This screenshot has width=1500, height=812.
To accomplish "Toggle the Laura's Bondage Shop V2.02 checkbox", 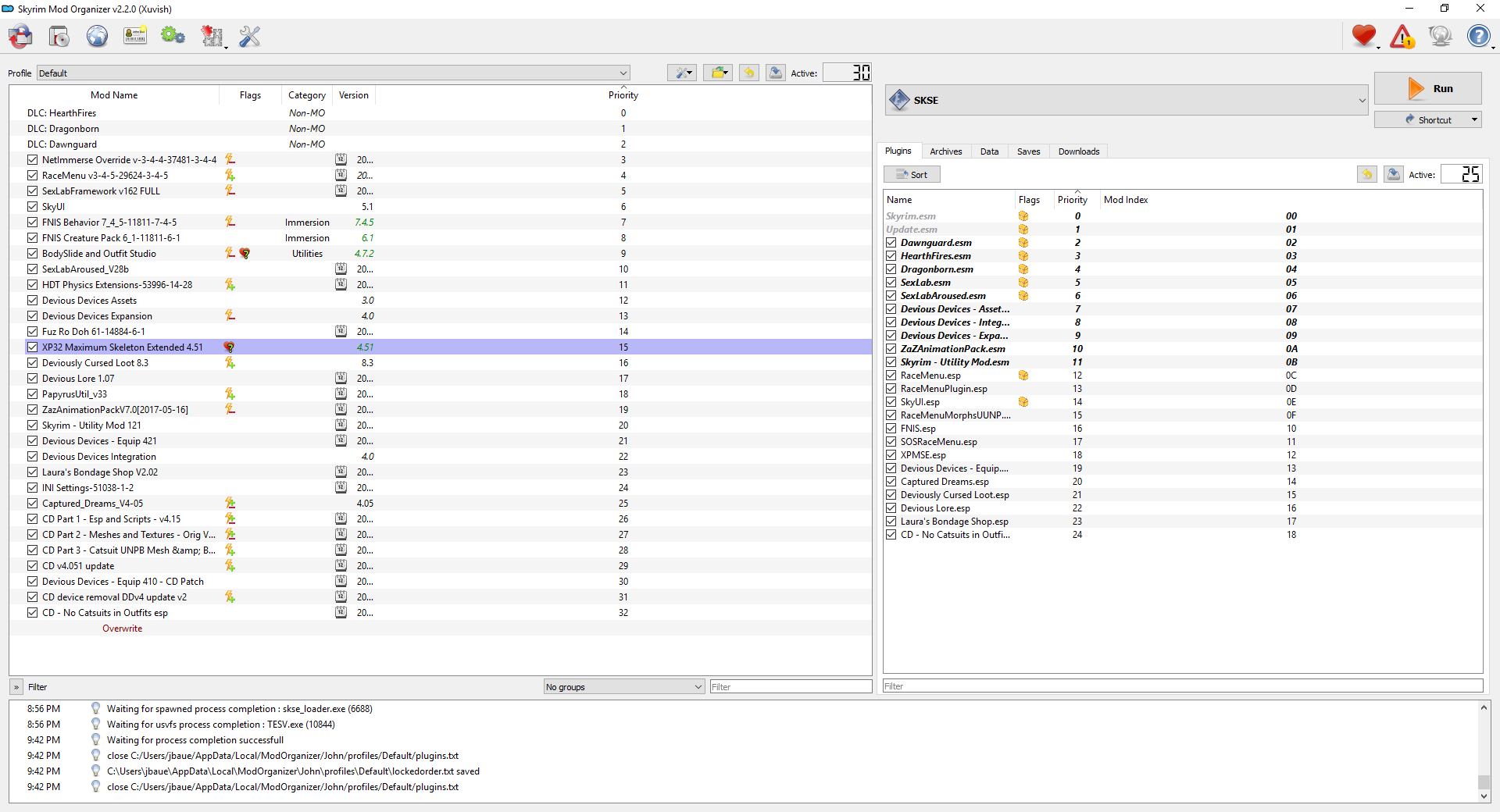I will tap(32, 472).
